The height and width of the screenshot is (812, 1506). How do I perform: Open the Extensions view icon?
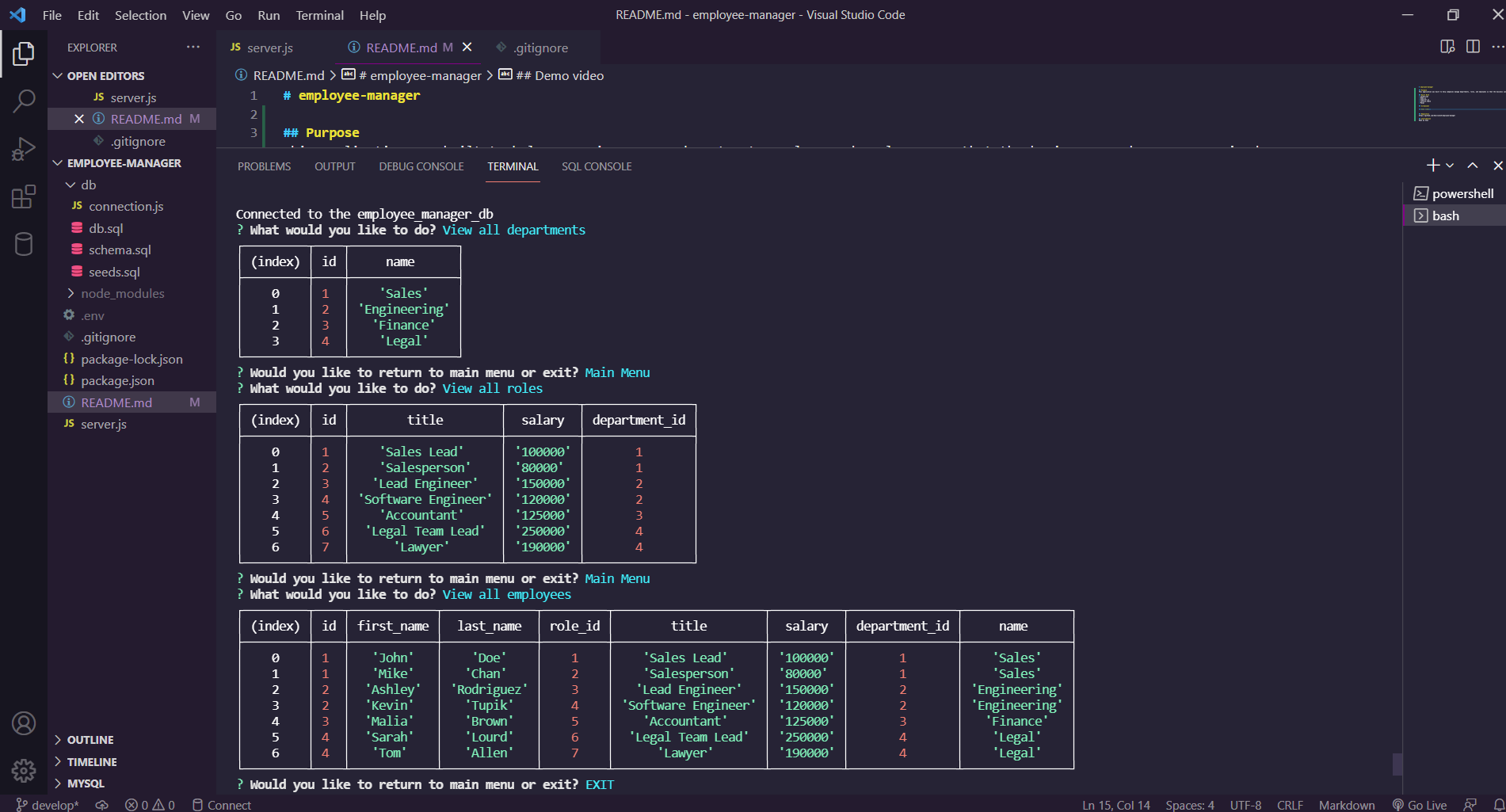point(24,196)
